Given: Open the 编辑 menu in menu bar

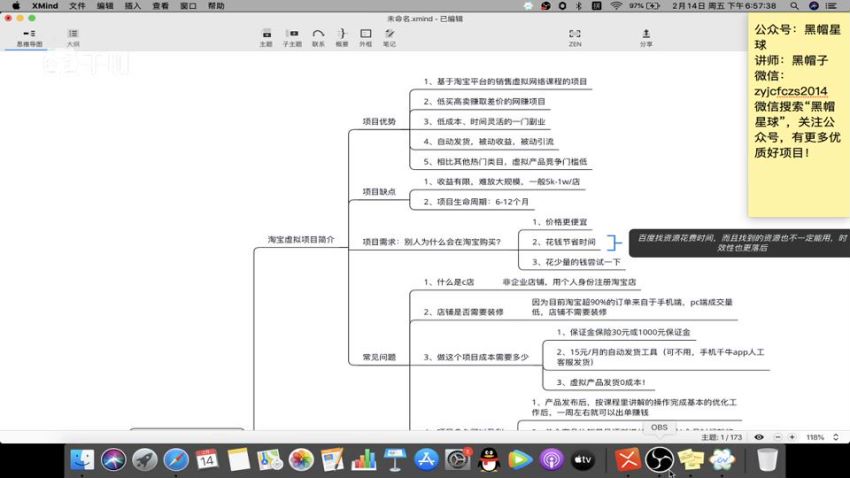Looking at the screenshot, I should point(105,6).
